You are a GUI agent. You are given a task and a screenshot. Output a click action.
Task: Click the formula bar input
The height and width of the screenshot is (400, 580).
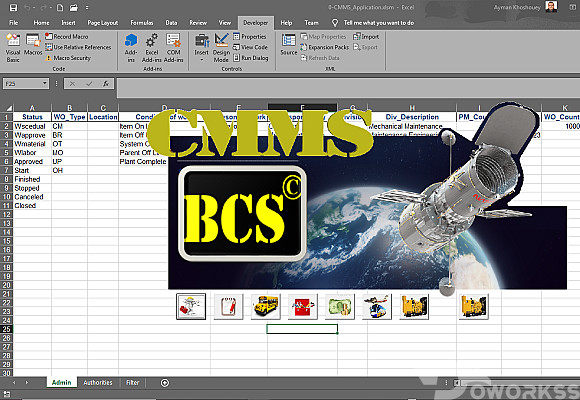coord(348,88)
